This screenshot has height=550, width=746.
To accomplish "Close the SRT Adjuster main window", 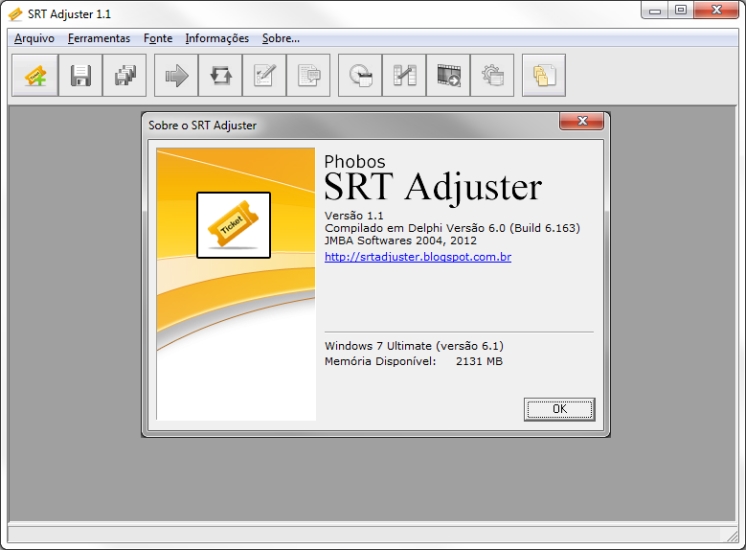I will tap(717, 10).
